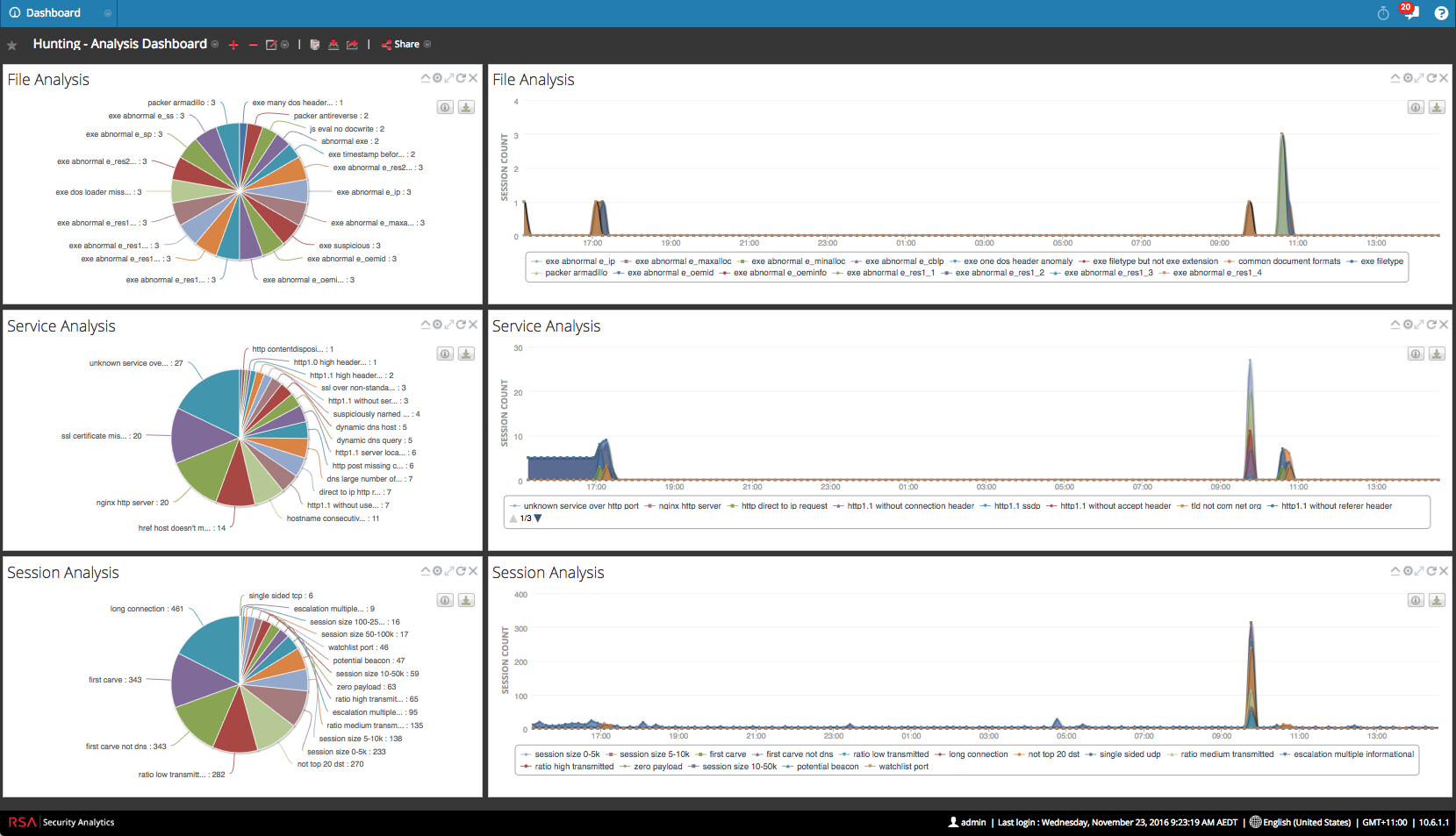The width and height of the screenshot is (1456, 836).
Task: Collapse the File Analysis pie panel
Action: point(426,78)
